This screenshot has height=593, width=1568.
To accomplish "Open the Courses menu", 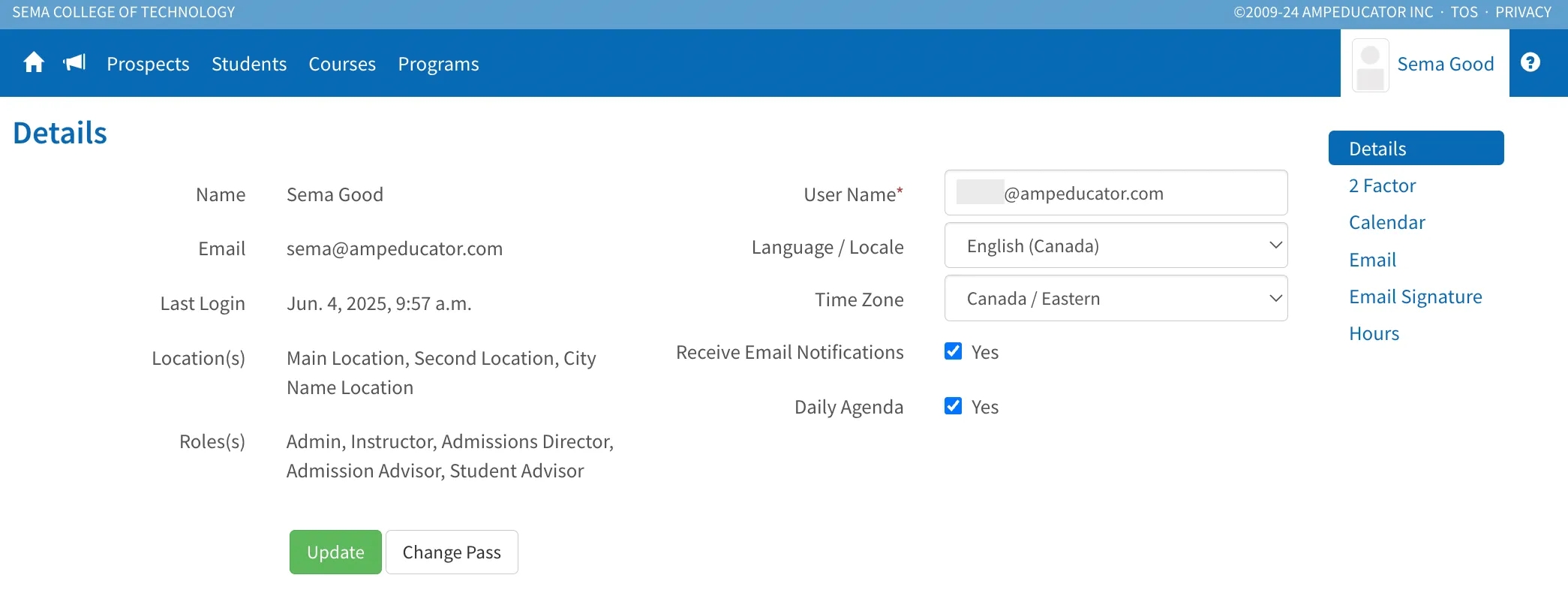I will click(x=342, y=64).
